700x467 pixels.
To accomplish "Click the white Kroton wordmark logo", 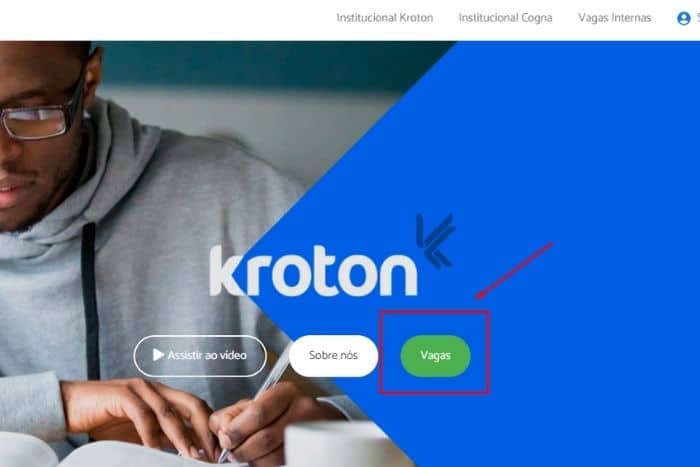I will [313, 271].
